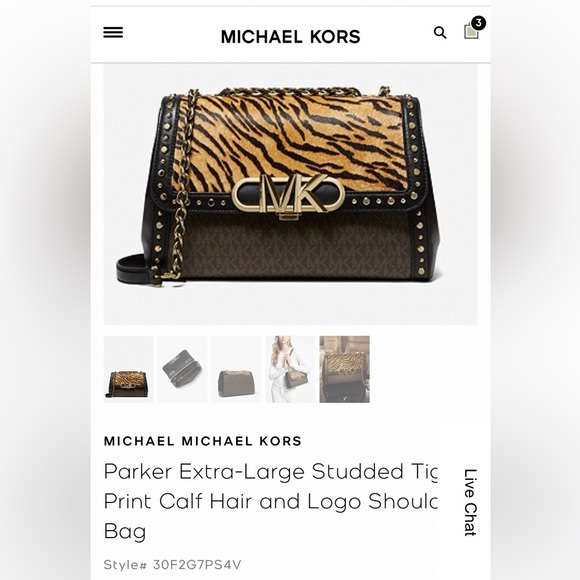Click the search magnifier icon
580x580 pixels.
(x=440, y=33)
